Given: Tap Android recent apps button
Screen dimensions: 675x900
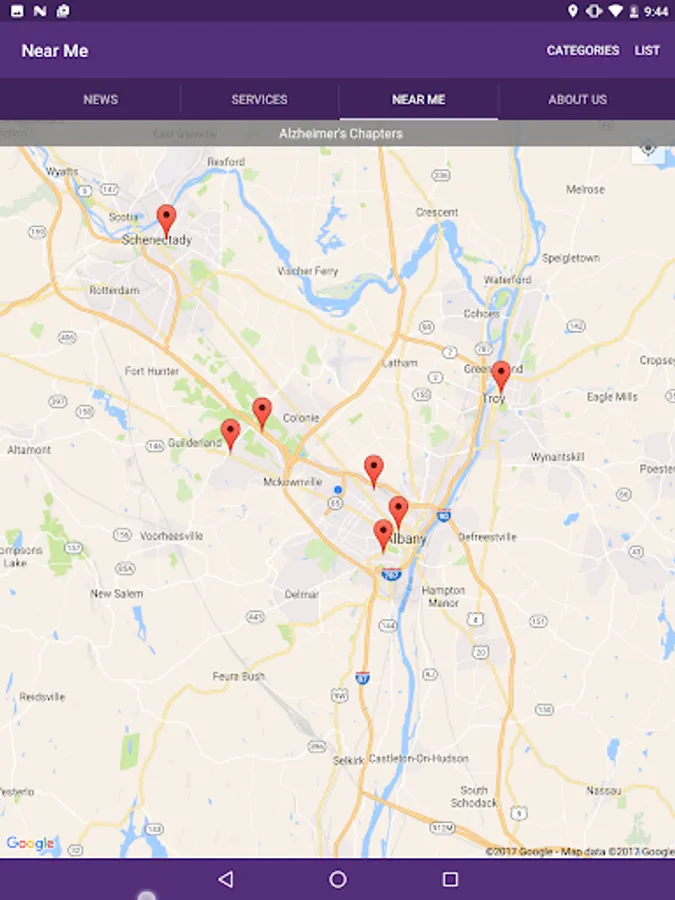Looking at the screenshot, I should click(x=451, y=879).
